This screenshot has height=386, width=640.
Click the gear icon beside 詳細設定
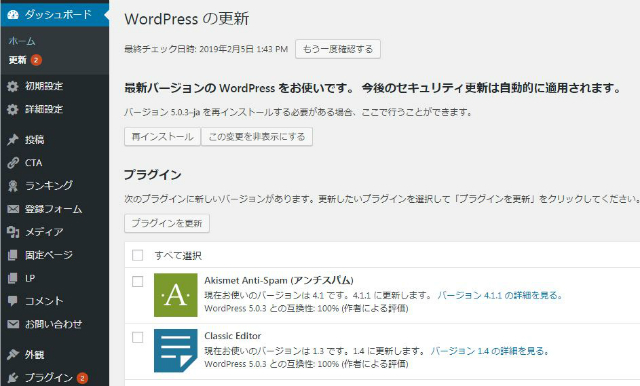[13, 109]
